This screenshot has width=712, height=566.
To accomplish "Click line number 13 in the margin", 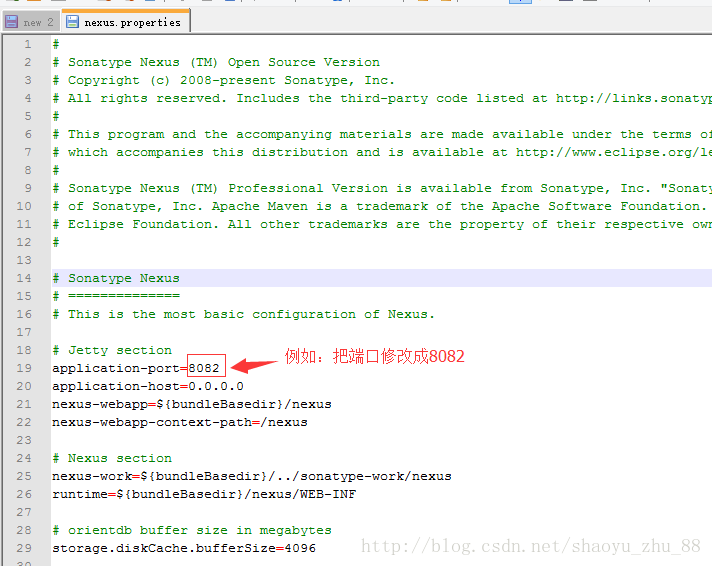I will pos(24,260).
